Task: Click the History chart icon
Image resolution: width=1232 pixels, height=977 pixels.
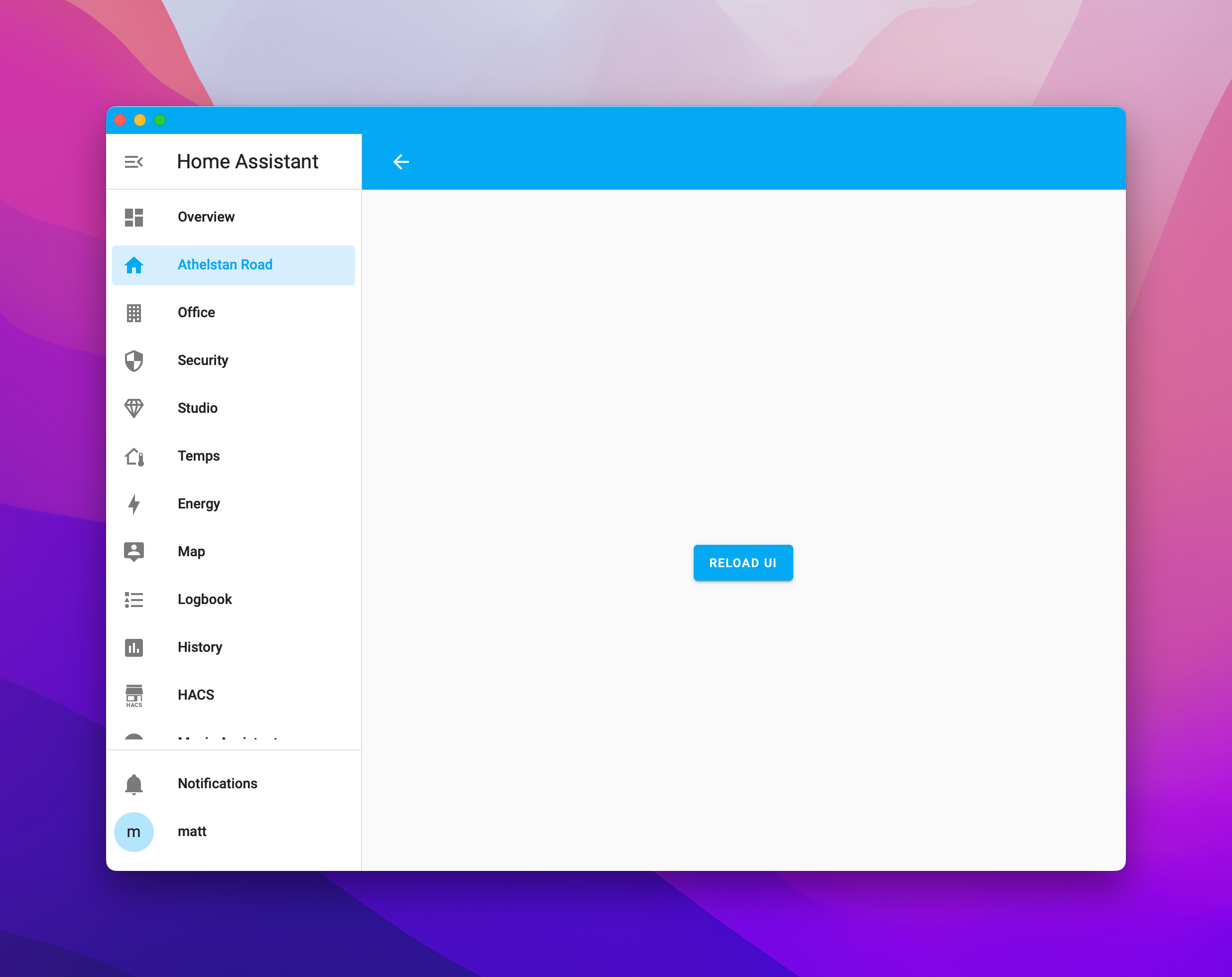Action: coord(134,647)
